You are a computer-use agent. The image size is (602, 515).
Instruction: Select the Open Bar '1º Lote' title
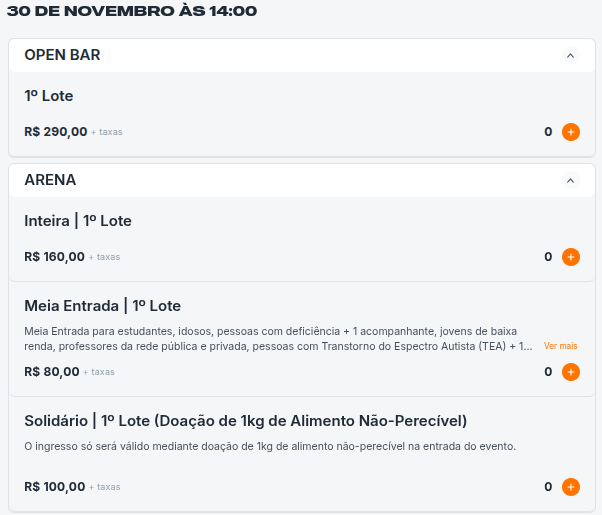pos(49,96)
